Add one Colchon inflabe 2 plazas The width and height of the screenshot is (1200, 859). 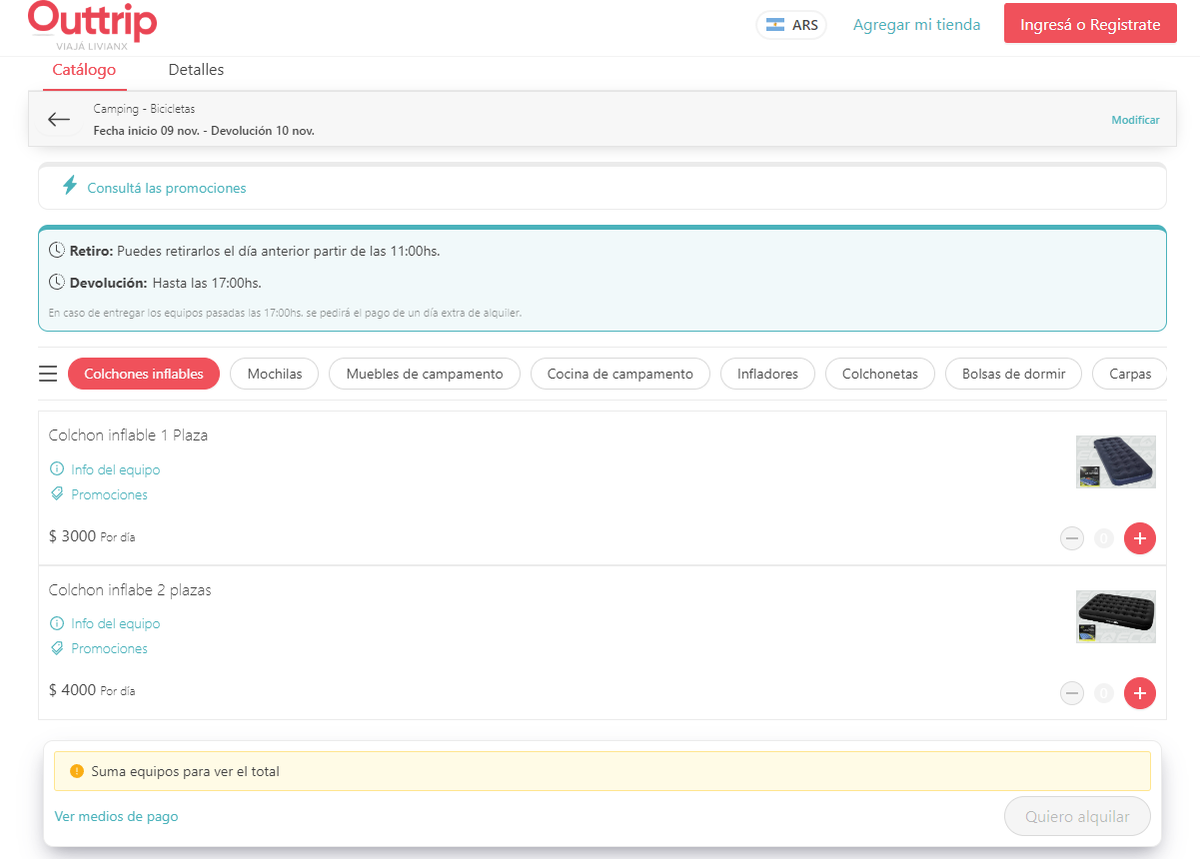tap(1139, 693)
